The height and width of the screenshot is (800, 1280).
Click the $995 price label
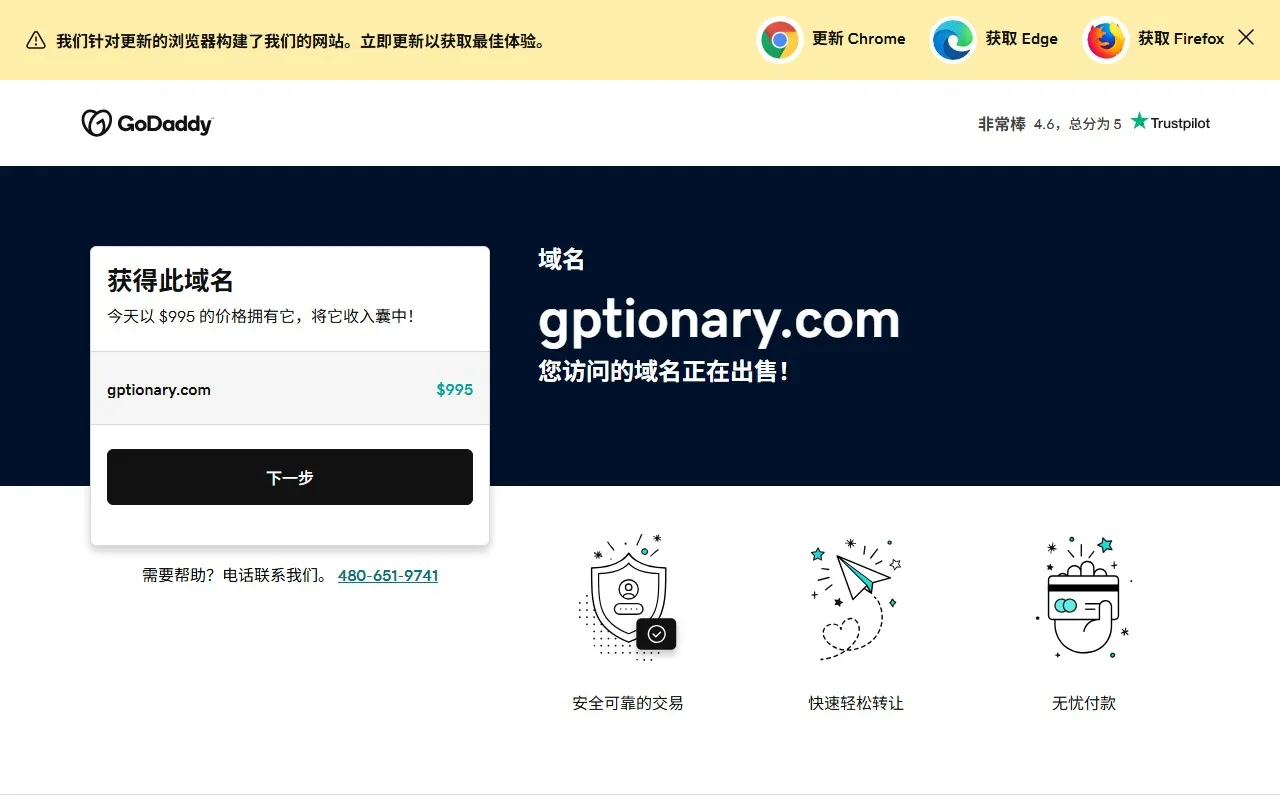tap(455, 390)
